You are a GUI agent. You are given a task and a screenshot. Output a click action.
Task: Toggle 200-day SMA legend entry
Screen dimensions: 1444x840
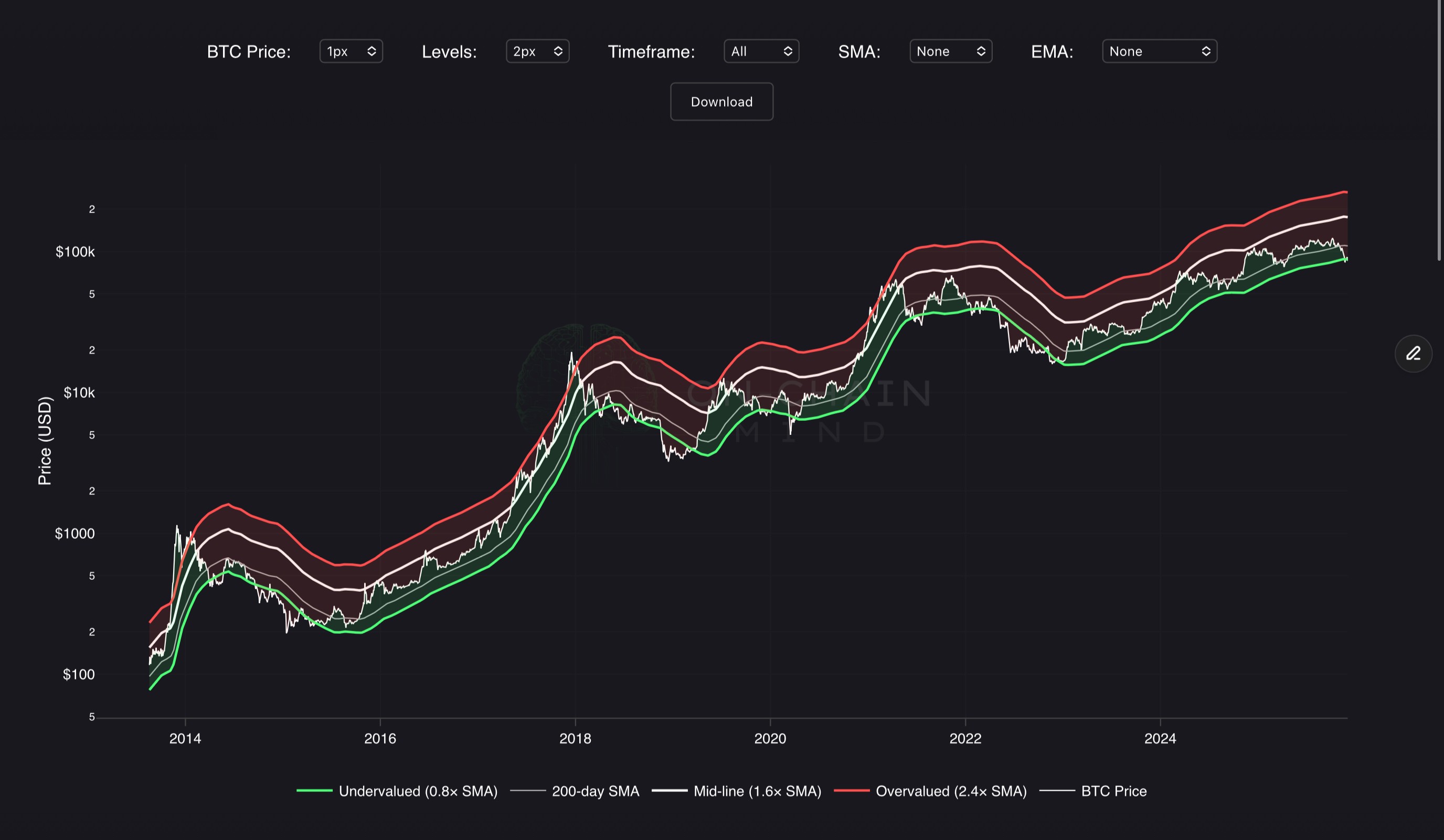(595, 791)
